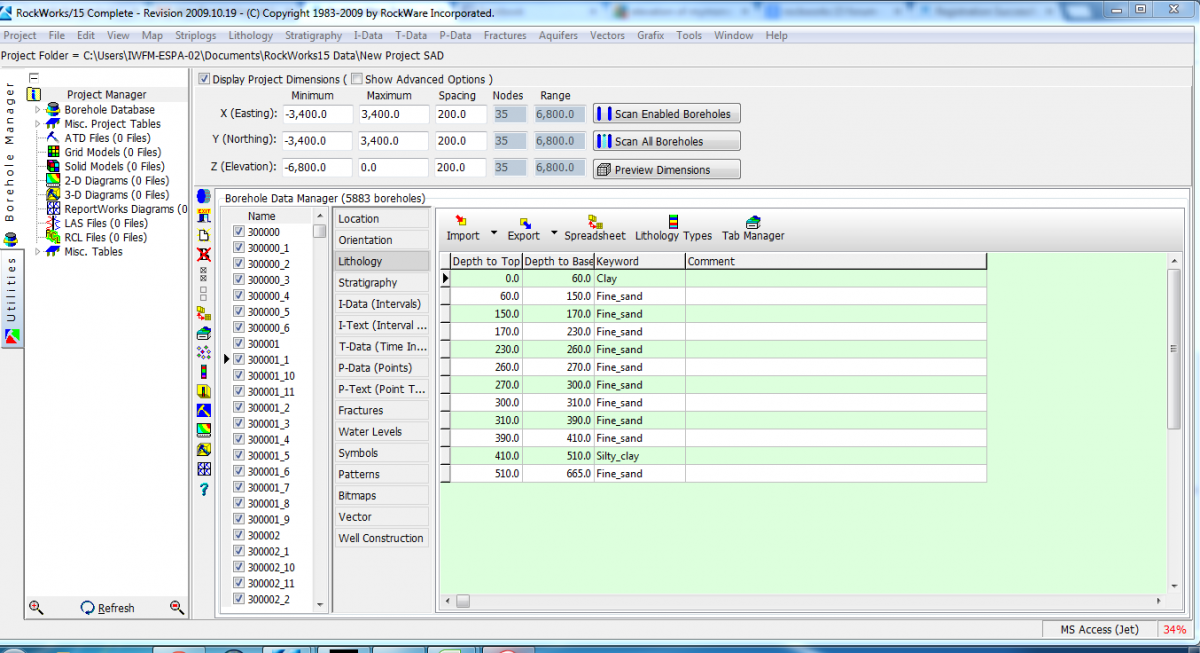Expand the Misc. Project Tables node

(x=38, y=124)
